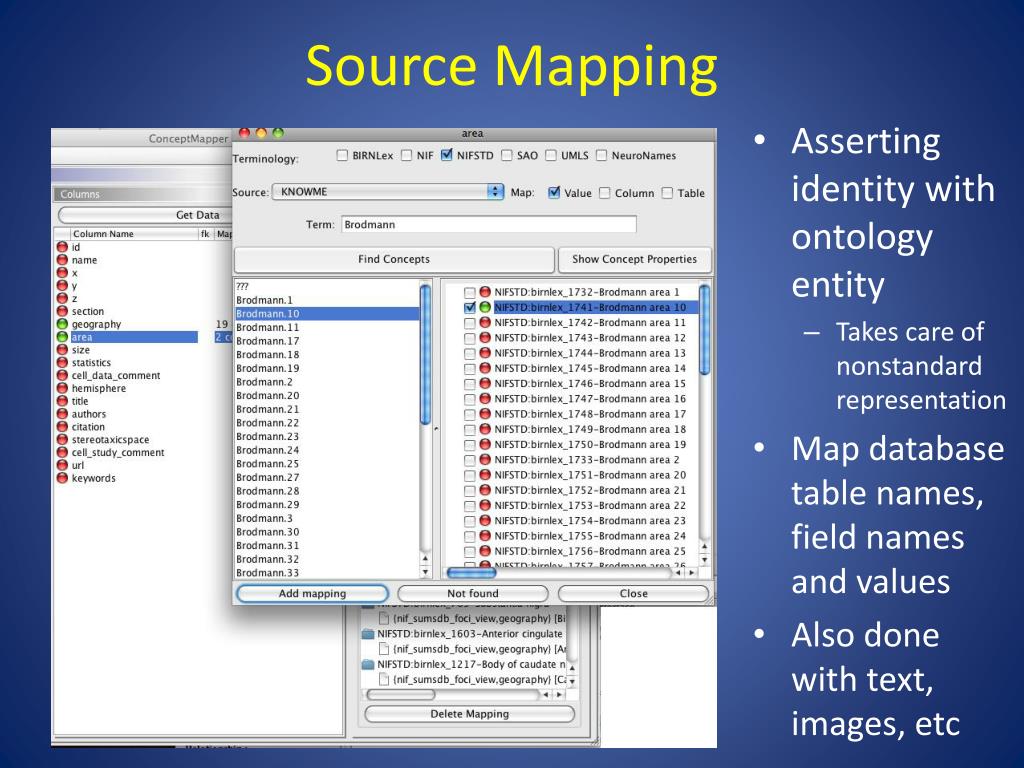Viewport: 1024px width, 768px height.
Task: Click the green icon of Brodmann area 10 concept
Action: [485, 307]
